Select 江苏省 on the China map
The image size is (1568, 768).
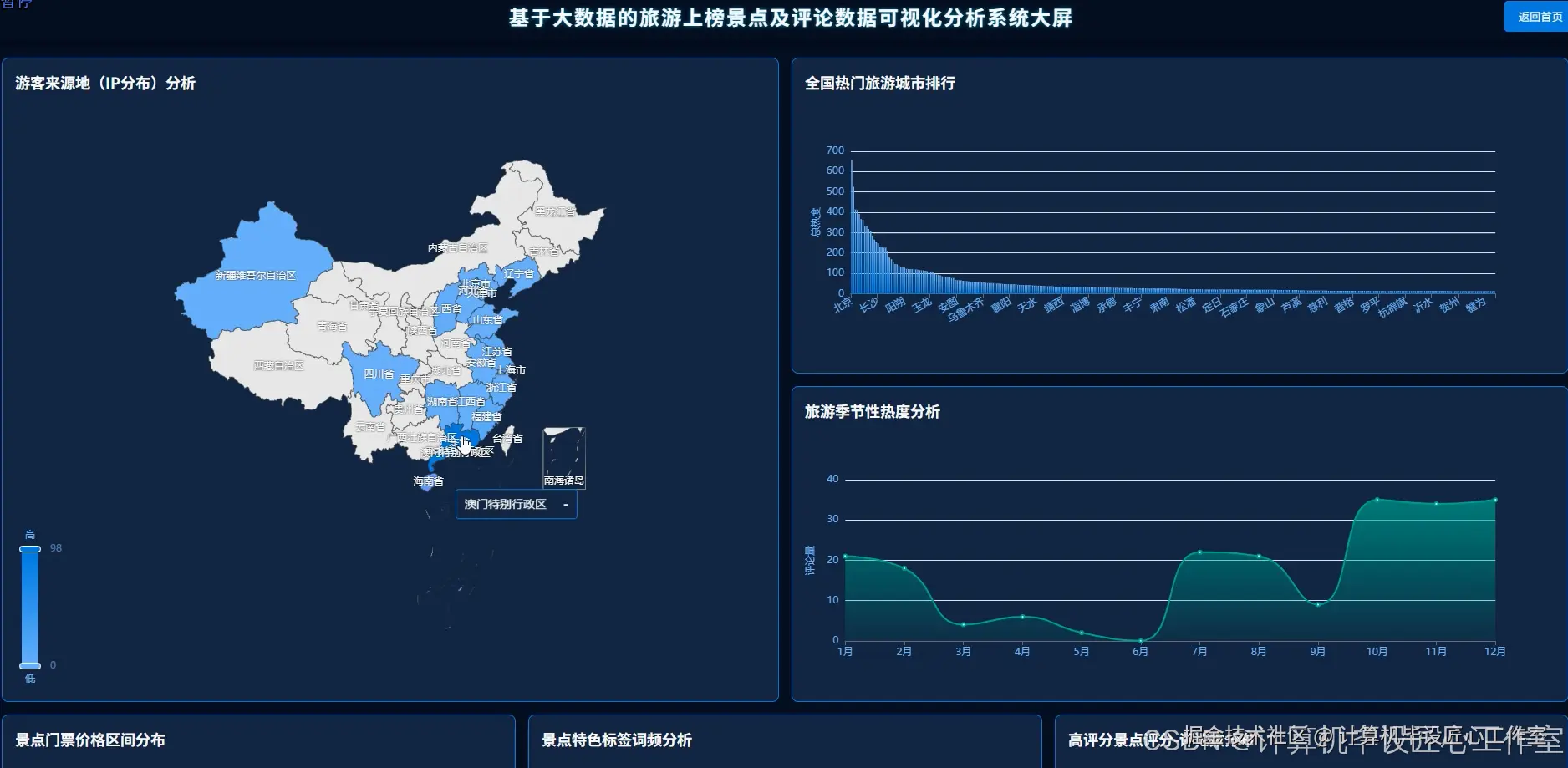[497, 352]
